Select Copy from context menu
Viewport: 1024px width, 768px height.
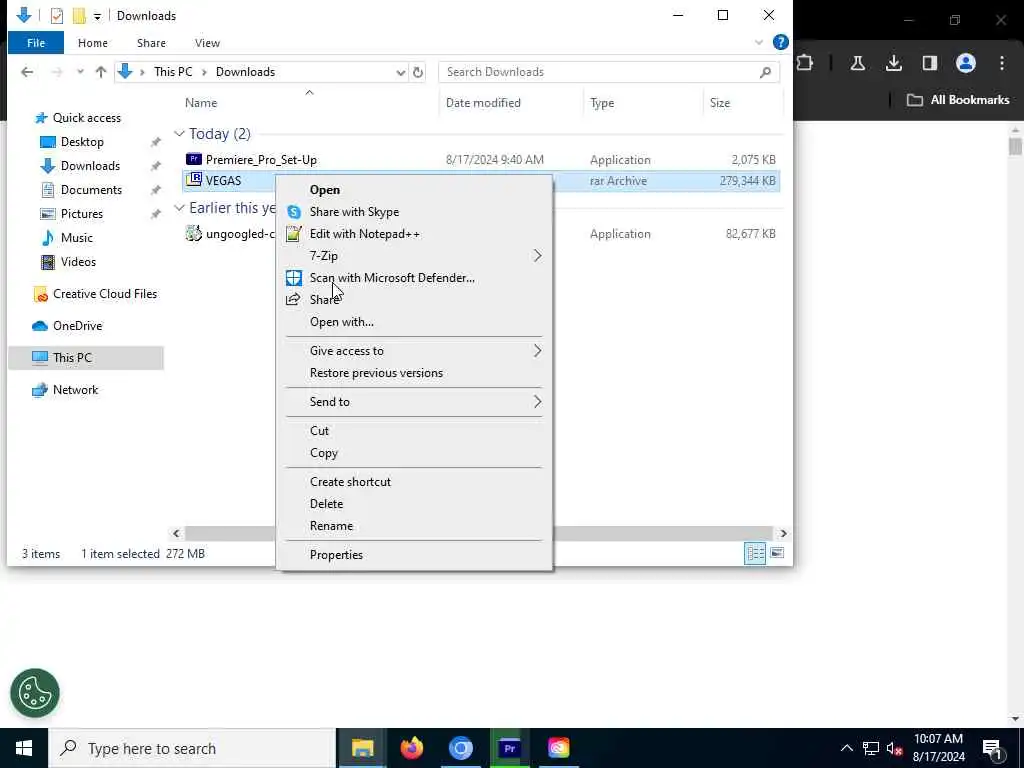pyautogui.click(x=323, y=453)
